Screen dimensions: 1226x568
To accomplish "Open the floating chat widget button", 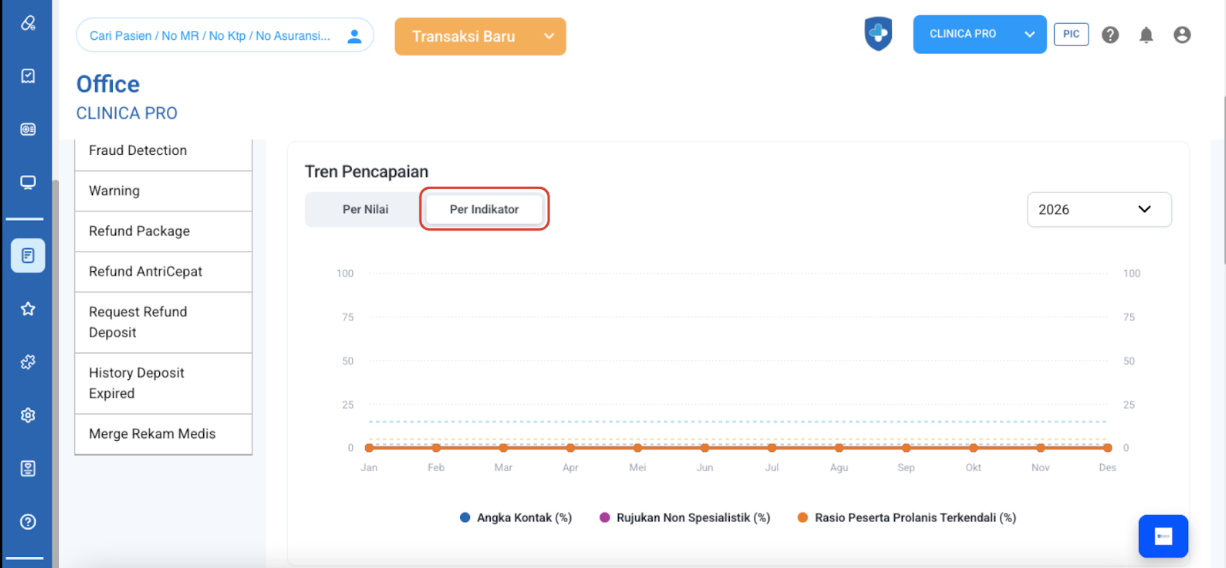I will 1163,536.
